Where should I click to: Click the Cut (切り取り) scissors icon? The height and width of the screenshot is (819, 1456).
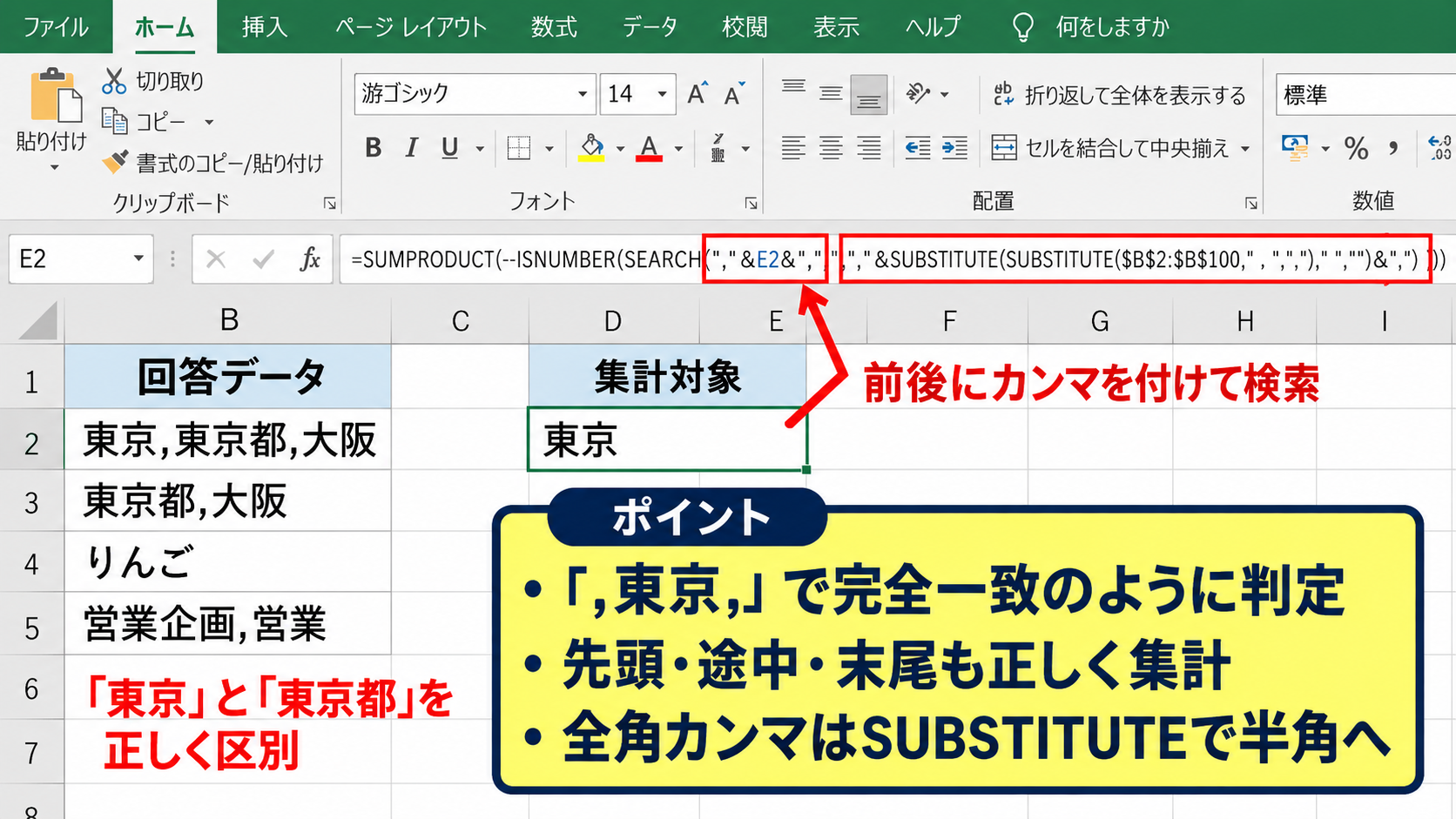(x=114, y=81)
